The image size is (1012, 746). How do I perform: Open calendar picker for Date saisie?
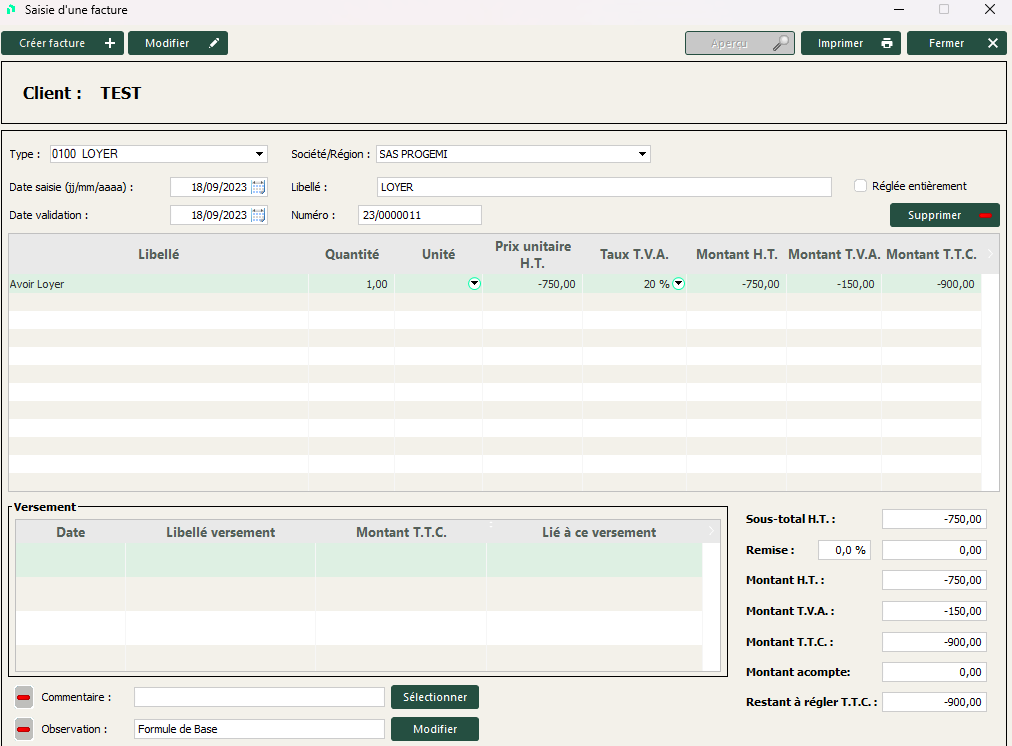259,187
